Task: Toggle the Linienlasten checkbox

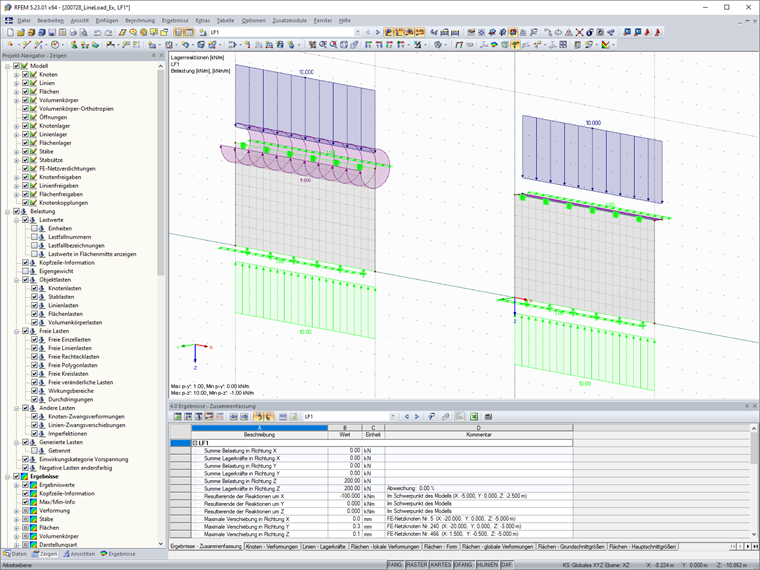Action: (x=34, y=305)
